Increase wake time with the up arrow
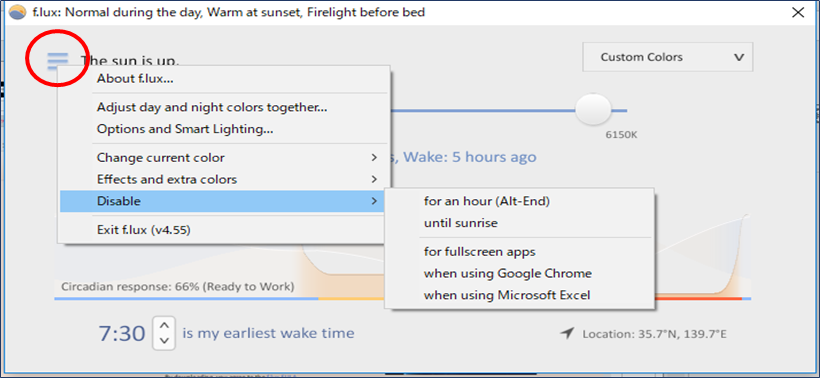Viewport: 820px width, 378px height. pos(164,326)
